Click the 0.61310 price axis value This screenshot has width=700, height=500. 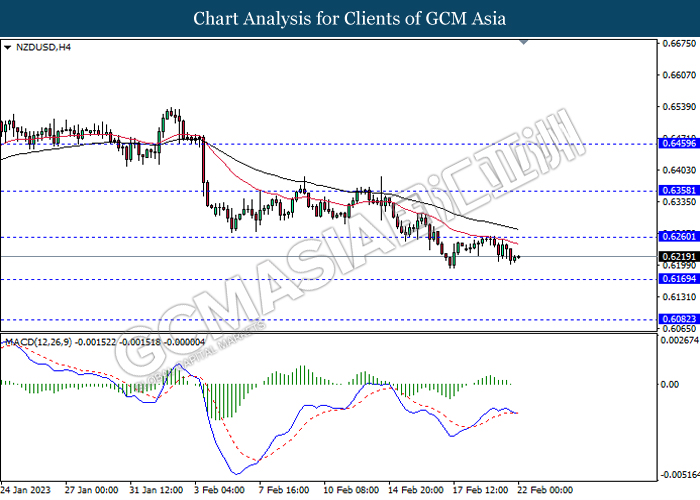click(679, 297)
